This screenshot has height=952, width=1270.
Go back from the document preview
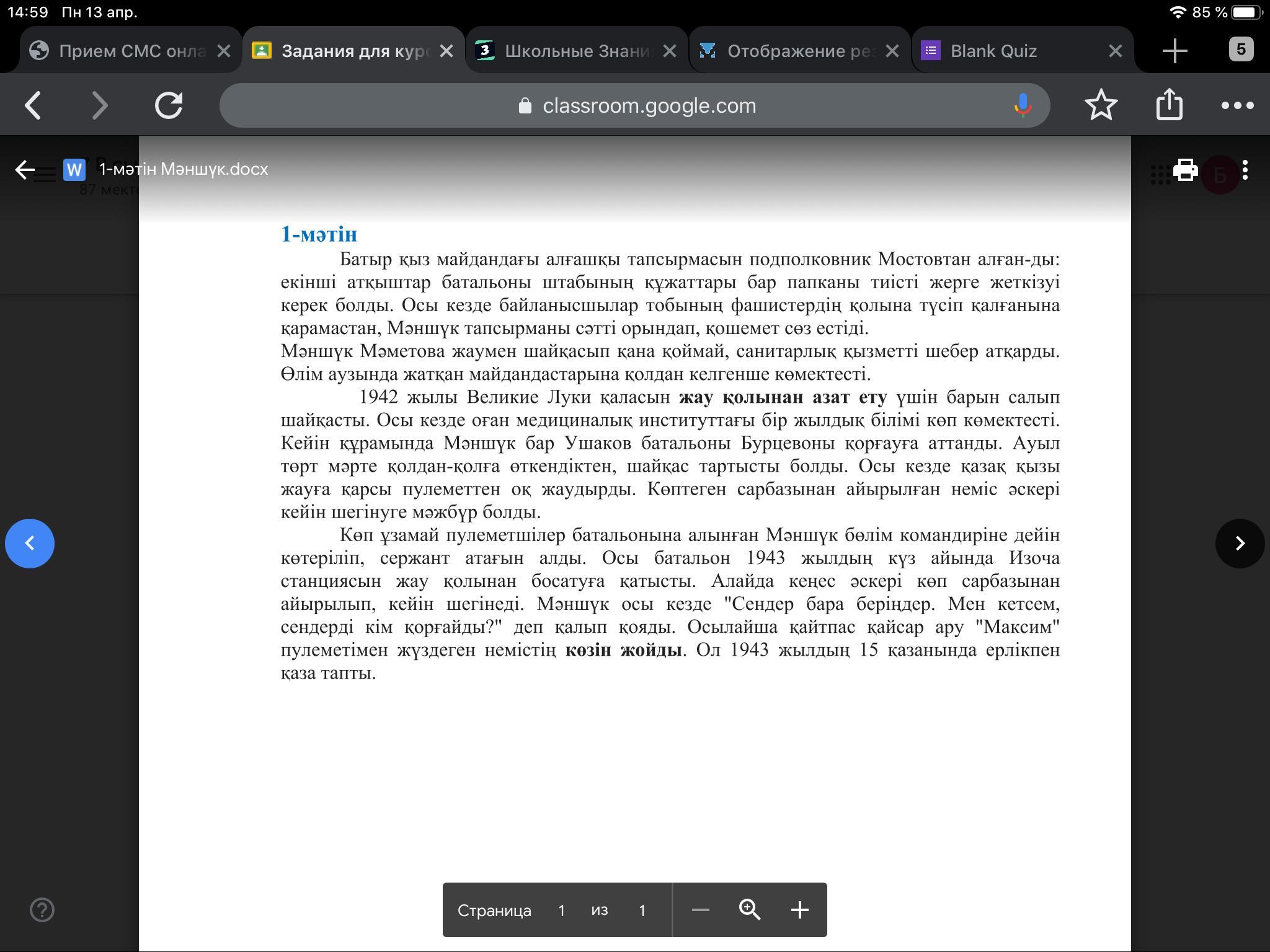click(x=25, y=169)
